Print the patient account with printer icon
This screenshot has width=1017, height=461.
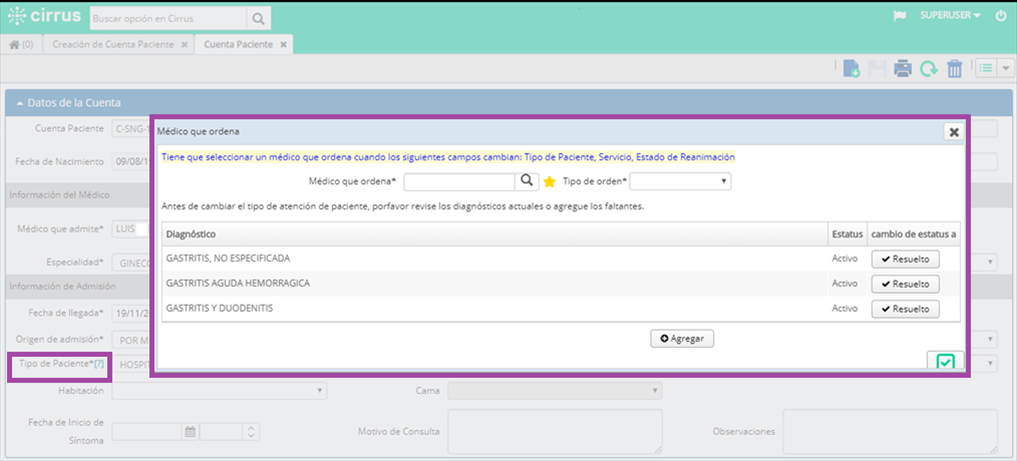click(x=903, y=68)
